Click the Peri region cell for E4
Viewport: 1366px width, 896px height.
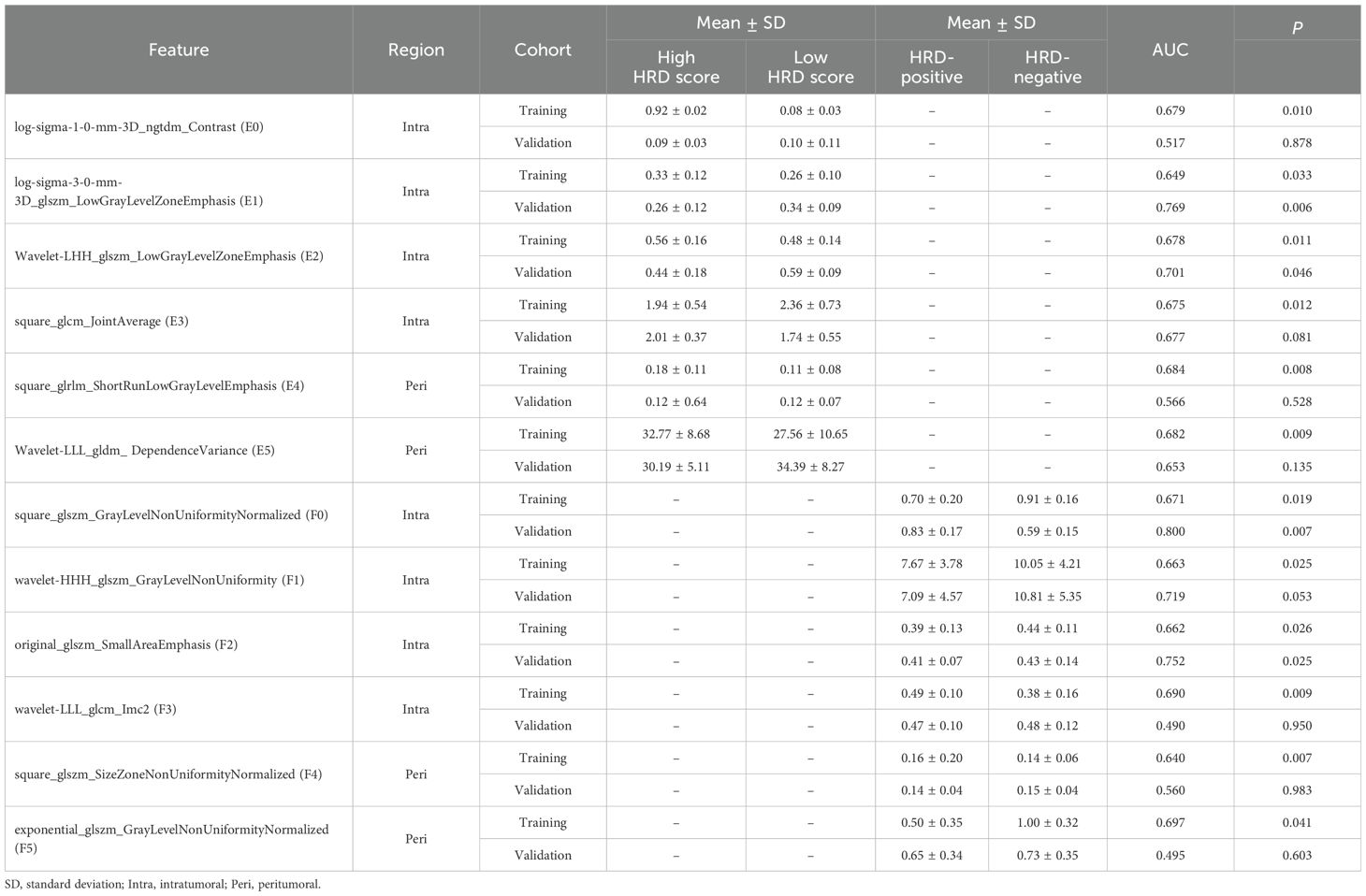pos(416,385)
